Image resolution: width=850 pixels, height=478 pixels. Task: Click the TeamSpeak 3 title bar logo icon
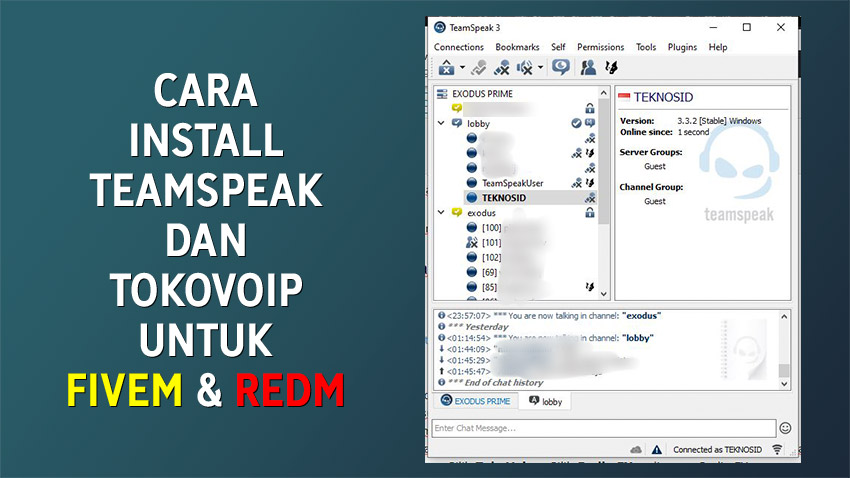(x=440, y=27)
